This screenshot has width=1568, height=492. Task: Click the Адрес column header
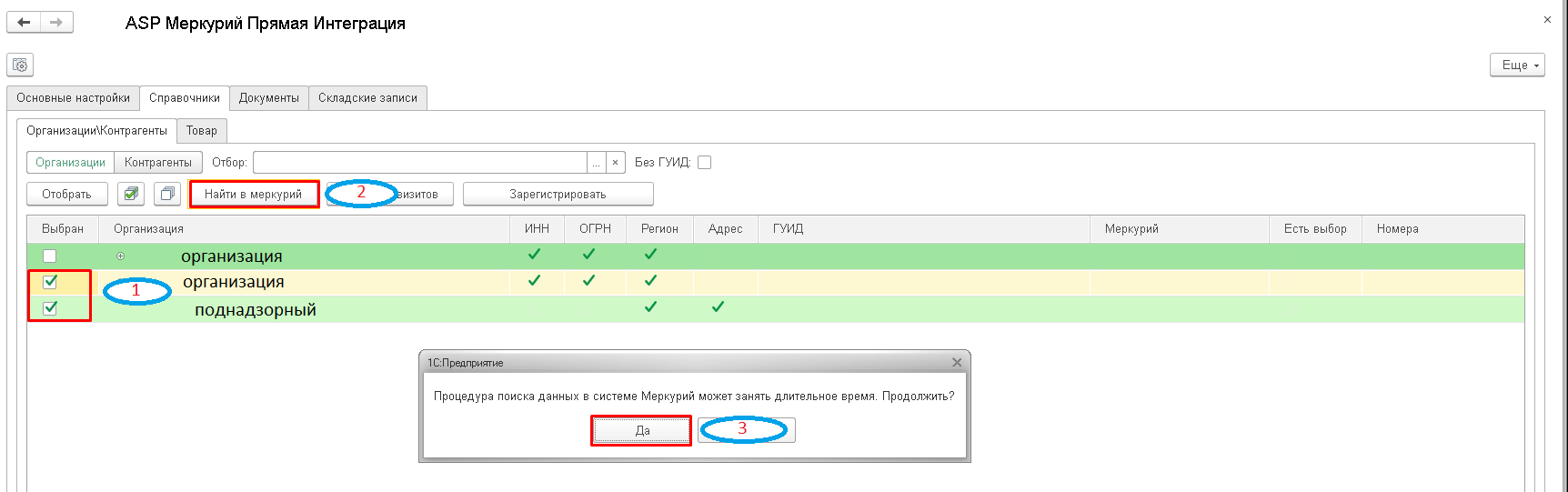click(725, 228)
